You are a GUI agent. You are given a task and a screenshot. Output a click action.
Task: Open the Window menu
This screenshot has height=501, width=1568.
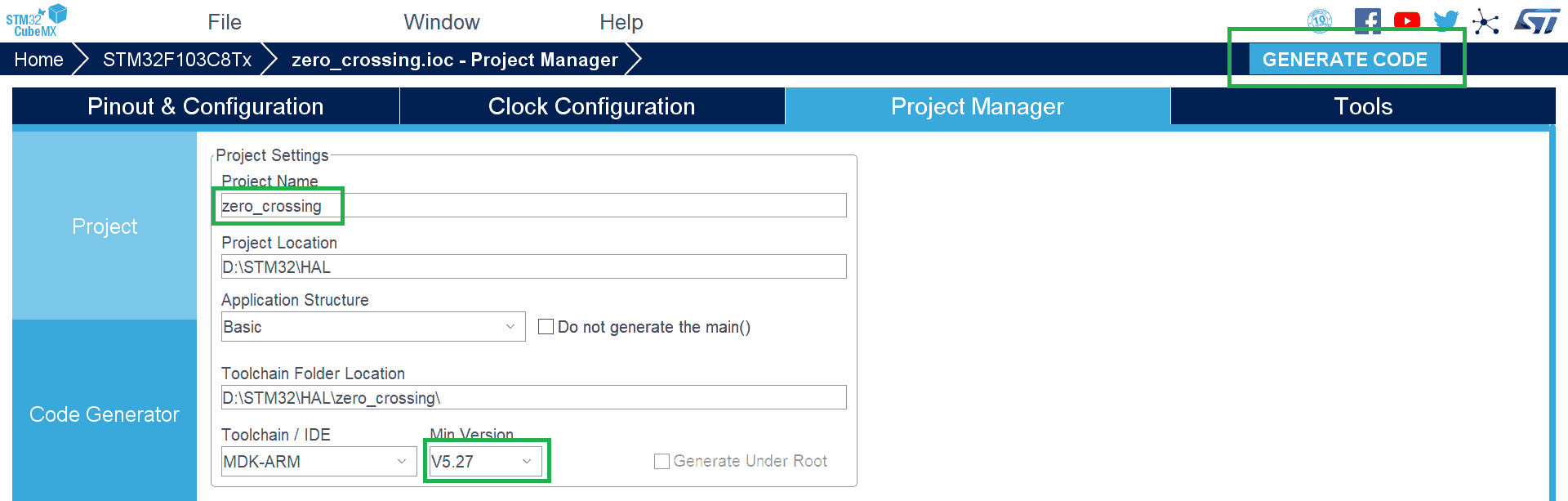pos(442,22)
